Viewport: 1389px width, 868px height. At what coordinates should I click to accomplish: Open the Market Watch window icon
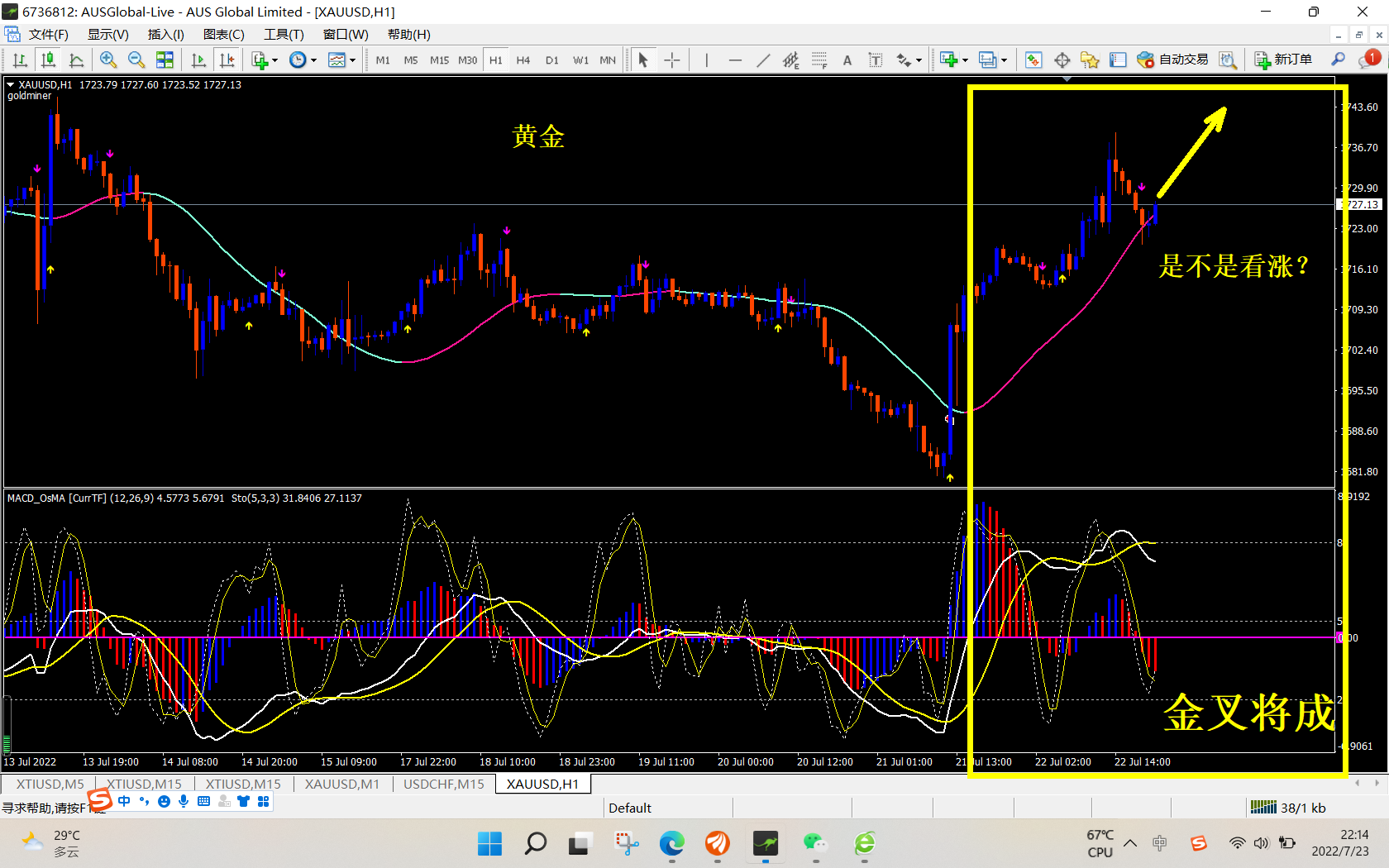pyautogui.click(x=1033, y=60)
